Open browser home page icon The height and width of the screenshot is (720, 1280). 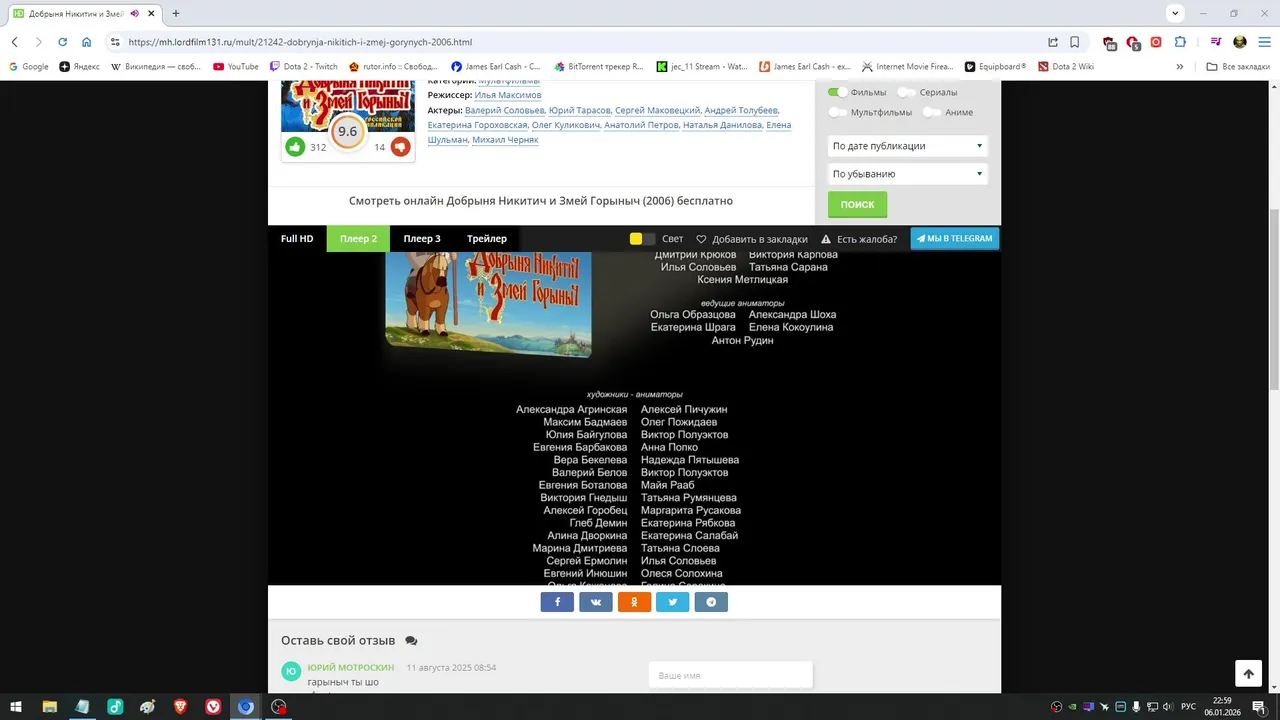[87, 42]
